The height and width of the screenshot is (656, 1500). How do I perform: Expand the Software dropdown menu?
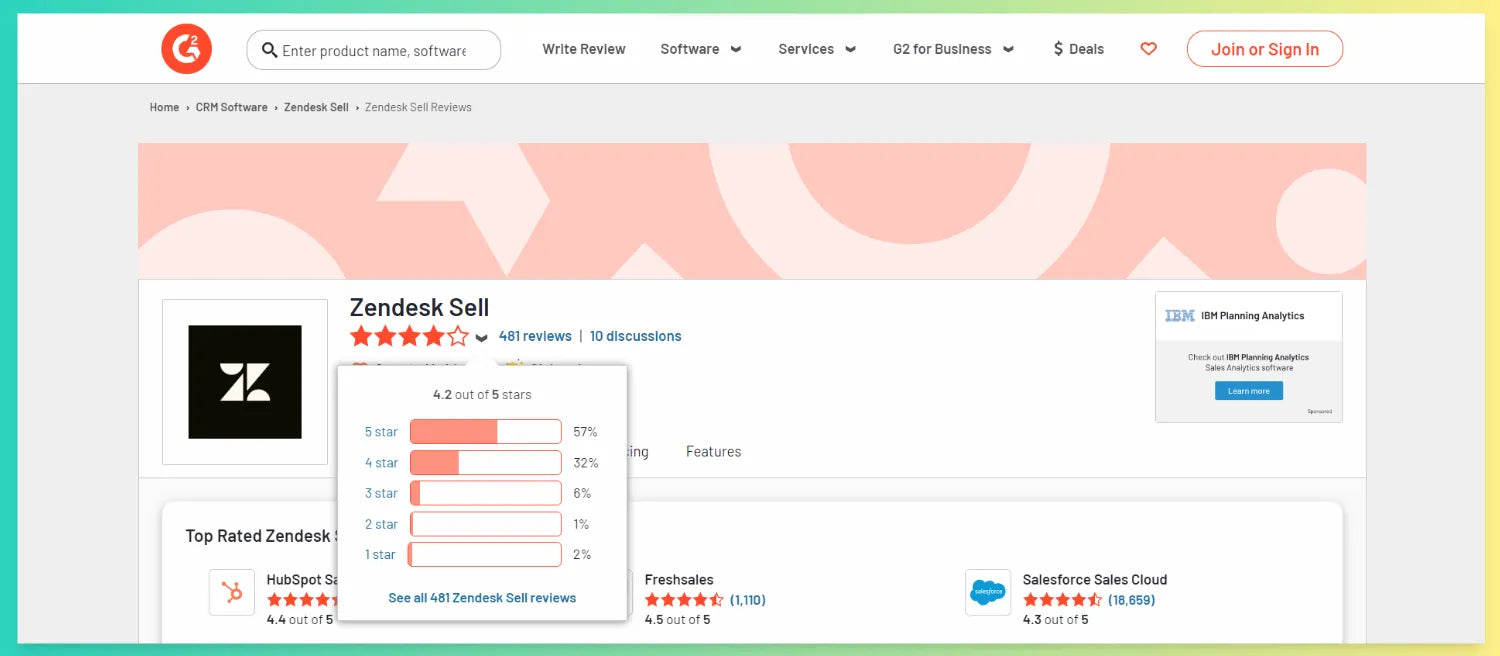pyautogui.click(x=701, y=49)
